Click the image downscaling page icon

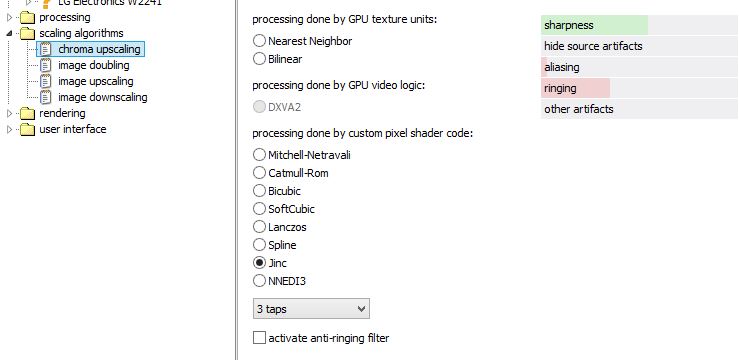(46, 97)
